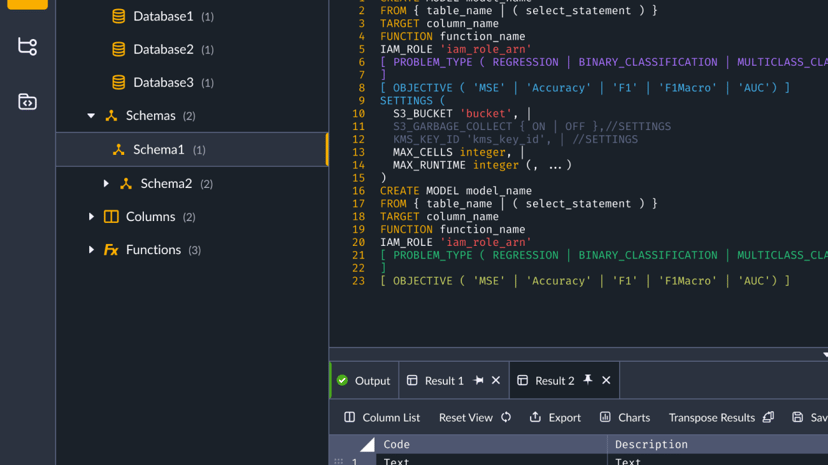
Task: Click the Database3 cylinder icon
Action: click(119, 82)
